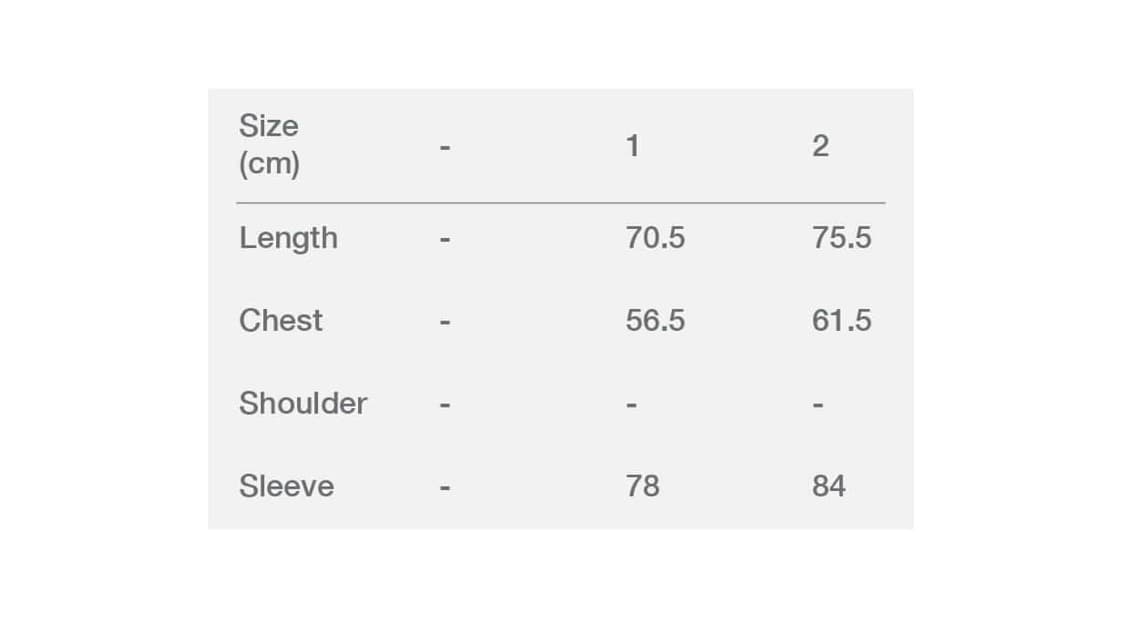Click the dash beside the Length label
Screen dimensions: 1125x638
click(x=445, y=239)
